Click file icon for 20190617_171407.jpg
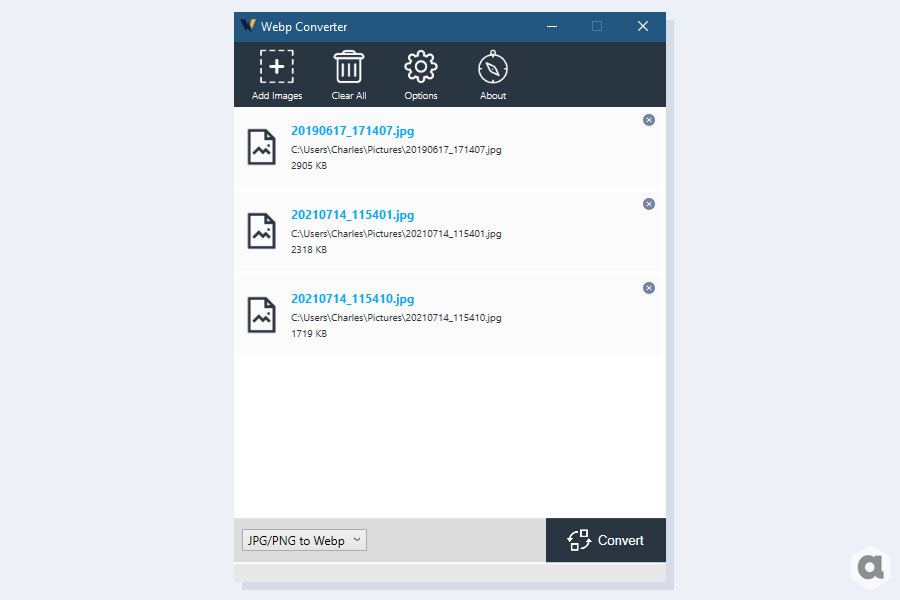 pos(261,147)
